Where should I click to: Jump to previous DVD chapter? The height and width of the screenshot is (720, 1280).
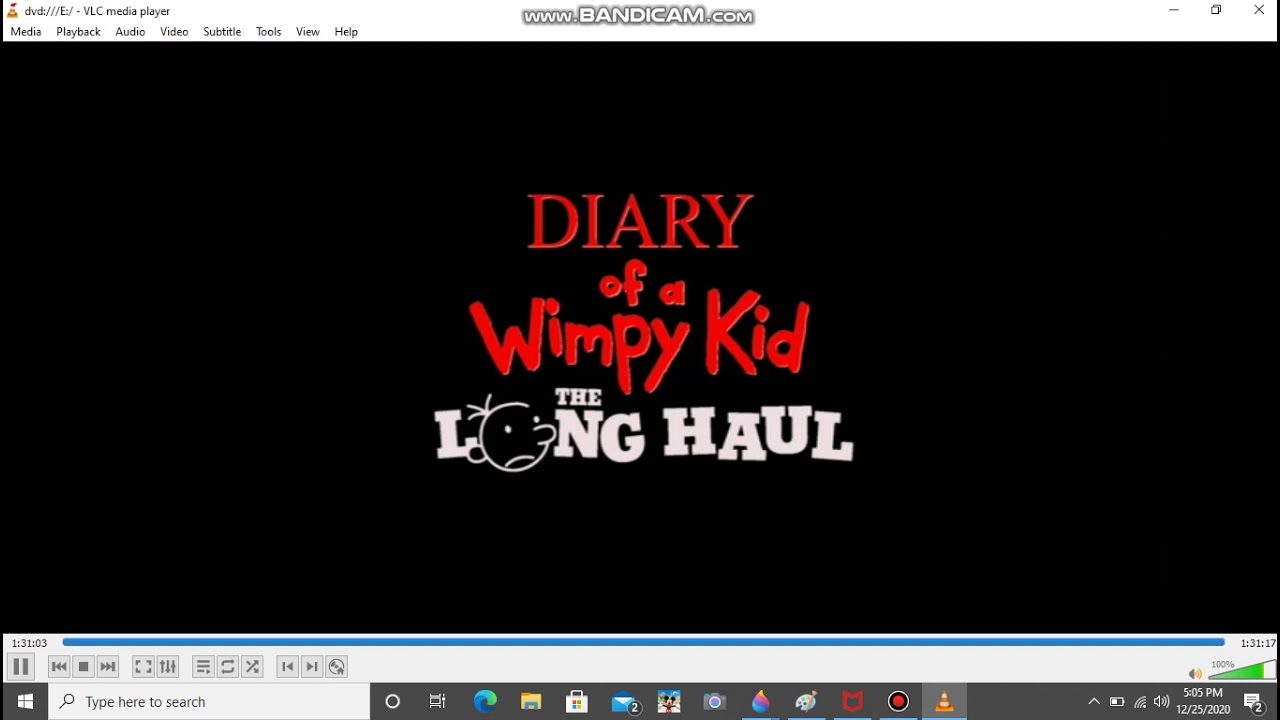[x=288, y=667]
